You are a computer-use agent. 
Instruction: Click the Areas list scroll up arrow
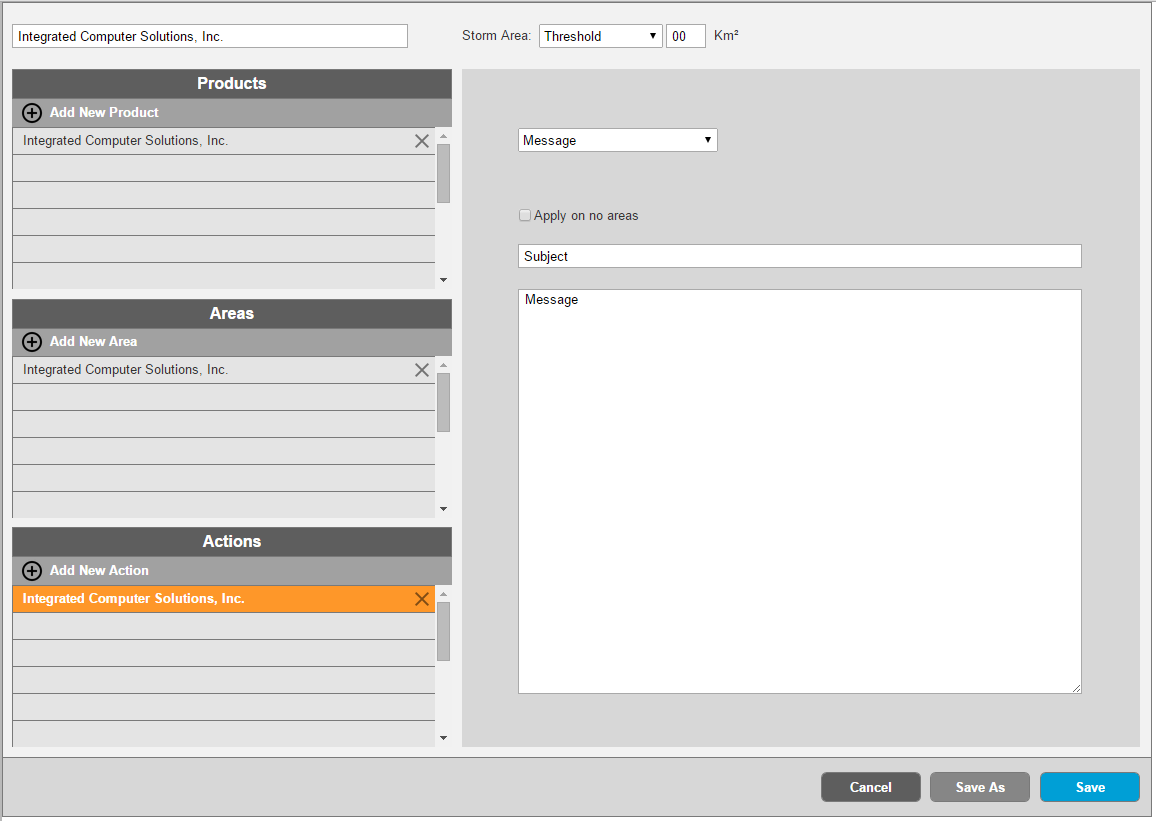(x=443, y=366)
